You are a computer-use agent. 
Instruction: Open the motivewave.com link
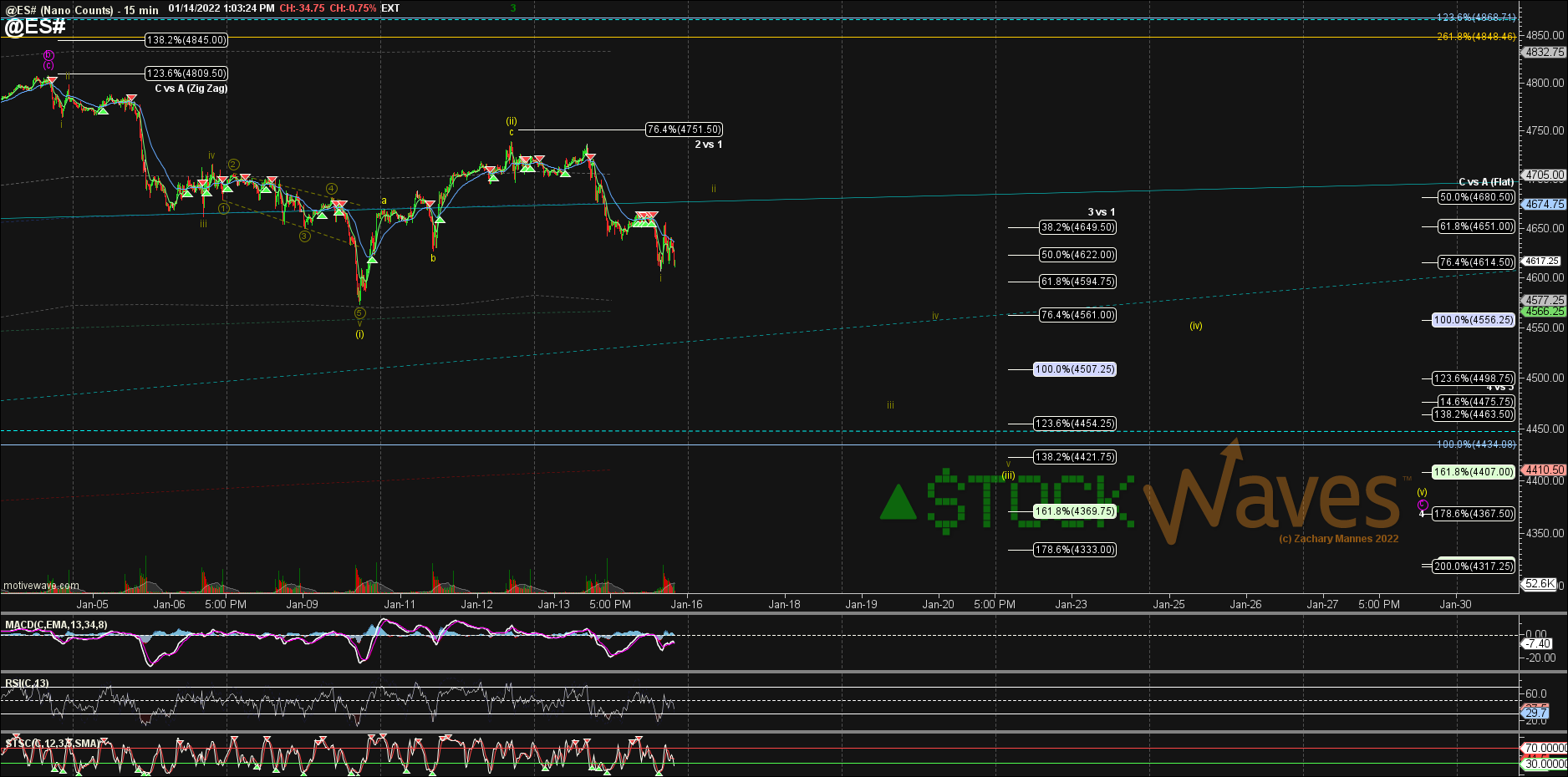coord(41,586)
